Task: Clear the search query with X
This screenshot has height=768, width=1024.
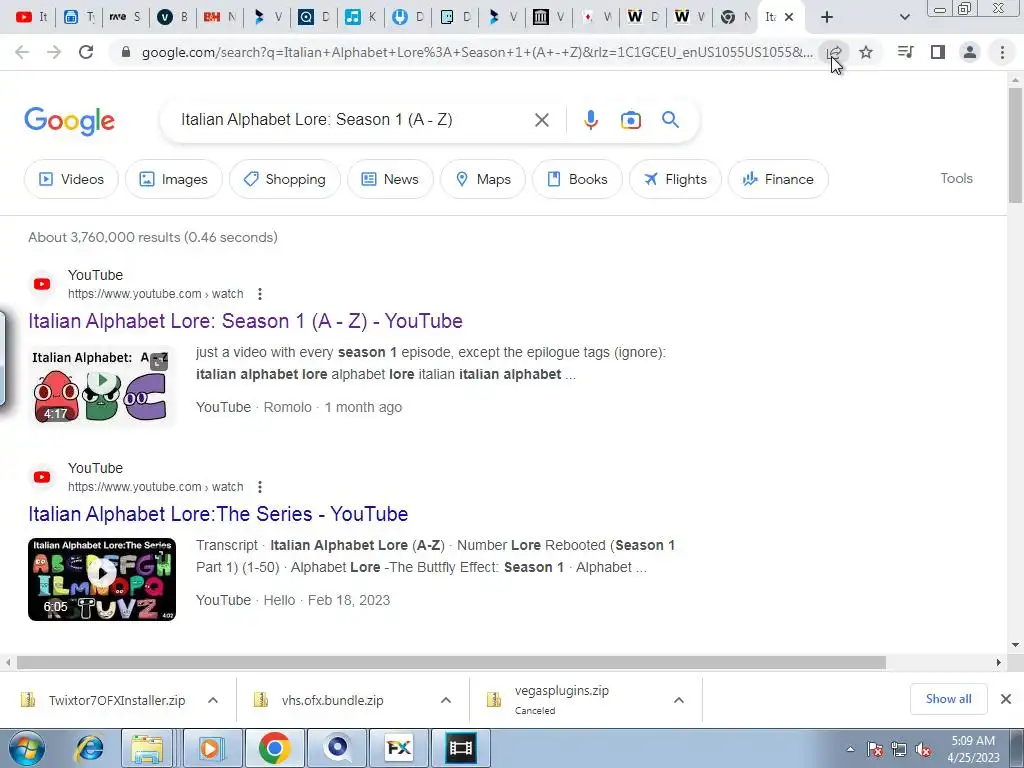Action: [541, 120]
